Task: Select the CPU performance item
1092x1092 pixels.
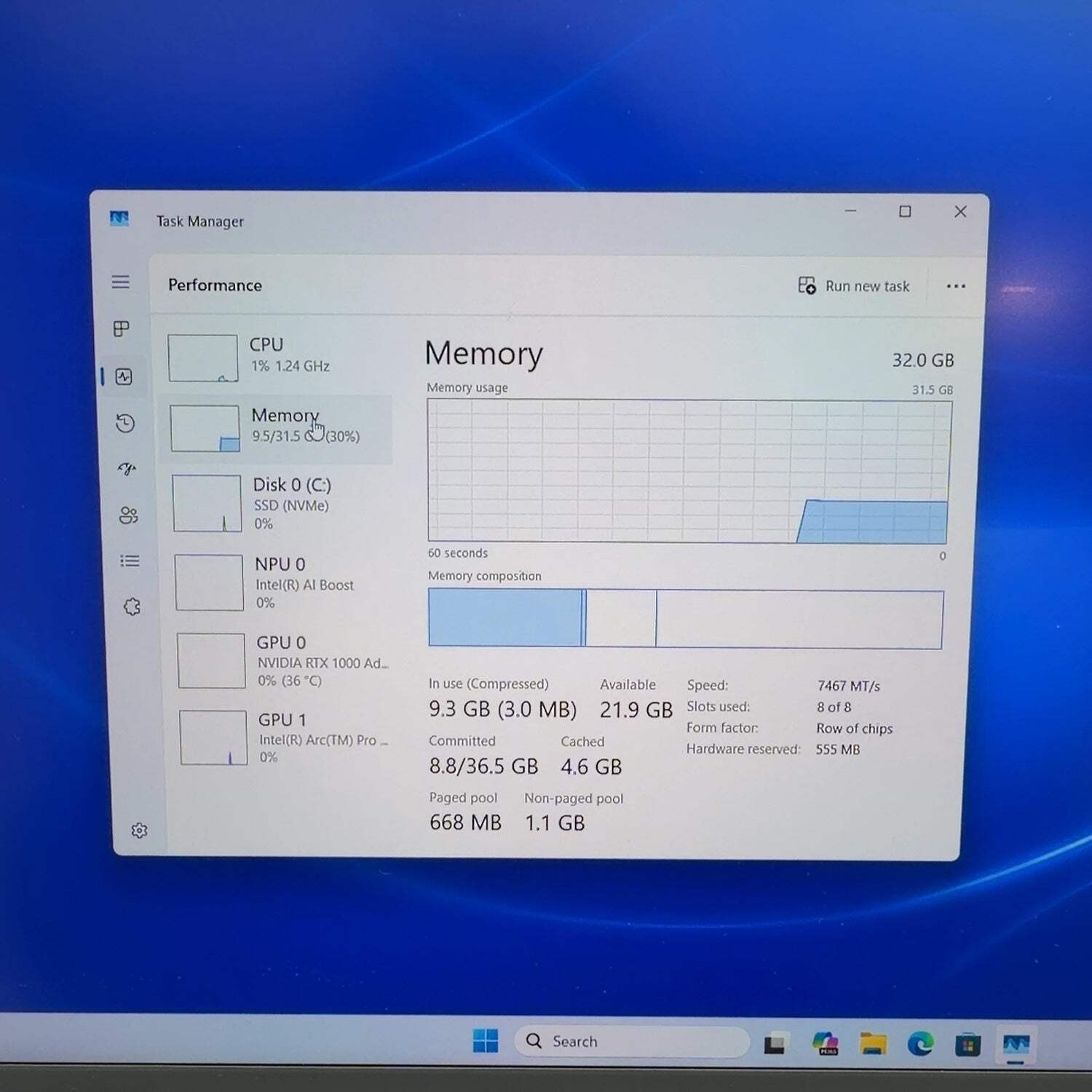Action: tap(277, 357)
